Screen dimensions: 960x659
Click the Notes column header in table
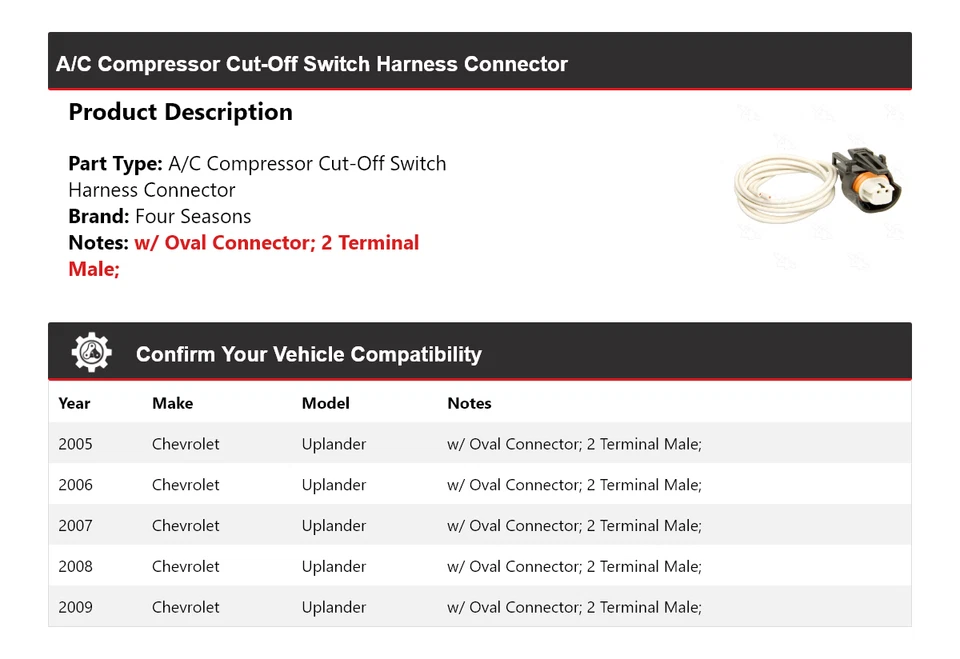point(469,403)
